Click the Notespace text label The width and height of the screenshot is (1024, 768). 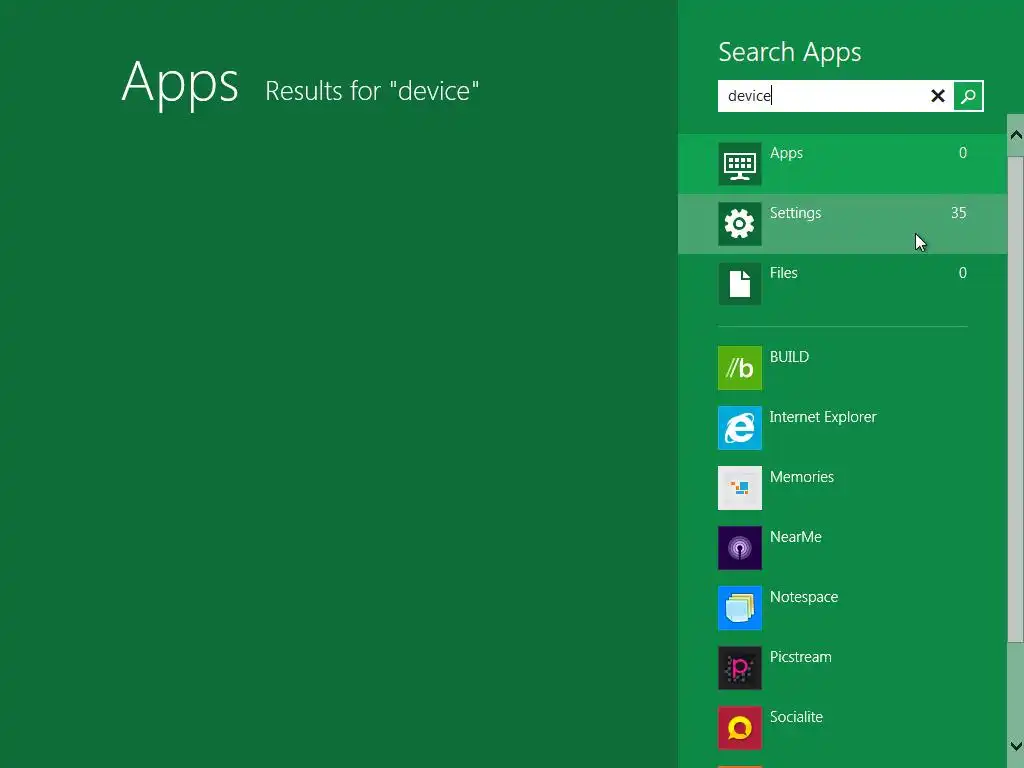tap(804, 597)
